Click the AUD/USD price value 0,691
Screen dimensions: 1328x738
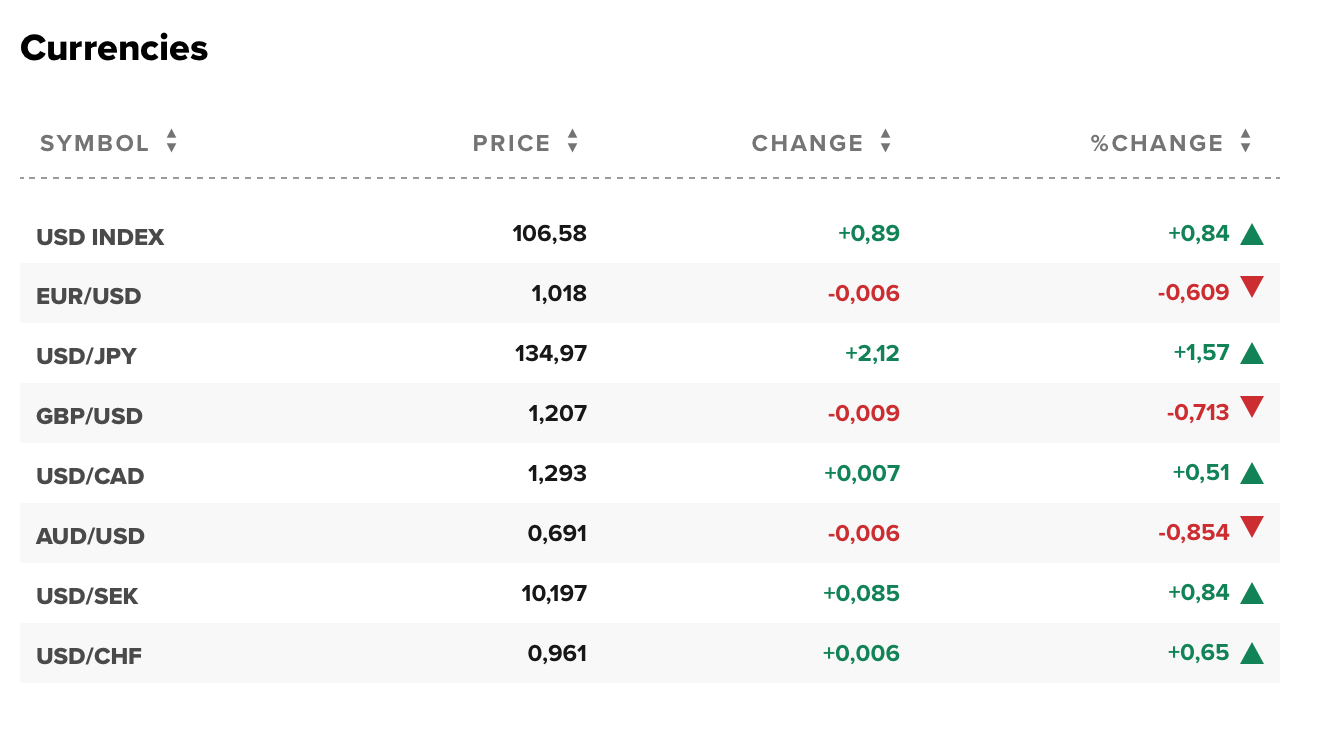[557, 534]
